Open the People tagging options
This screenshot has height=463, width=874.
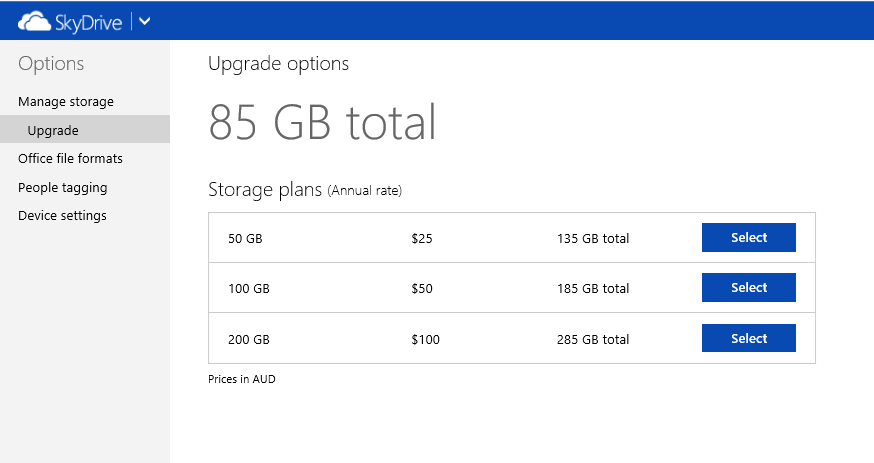click(62, 188)
